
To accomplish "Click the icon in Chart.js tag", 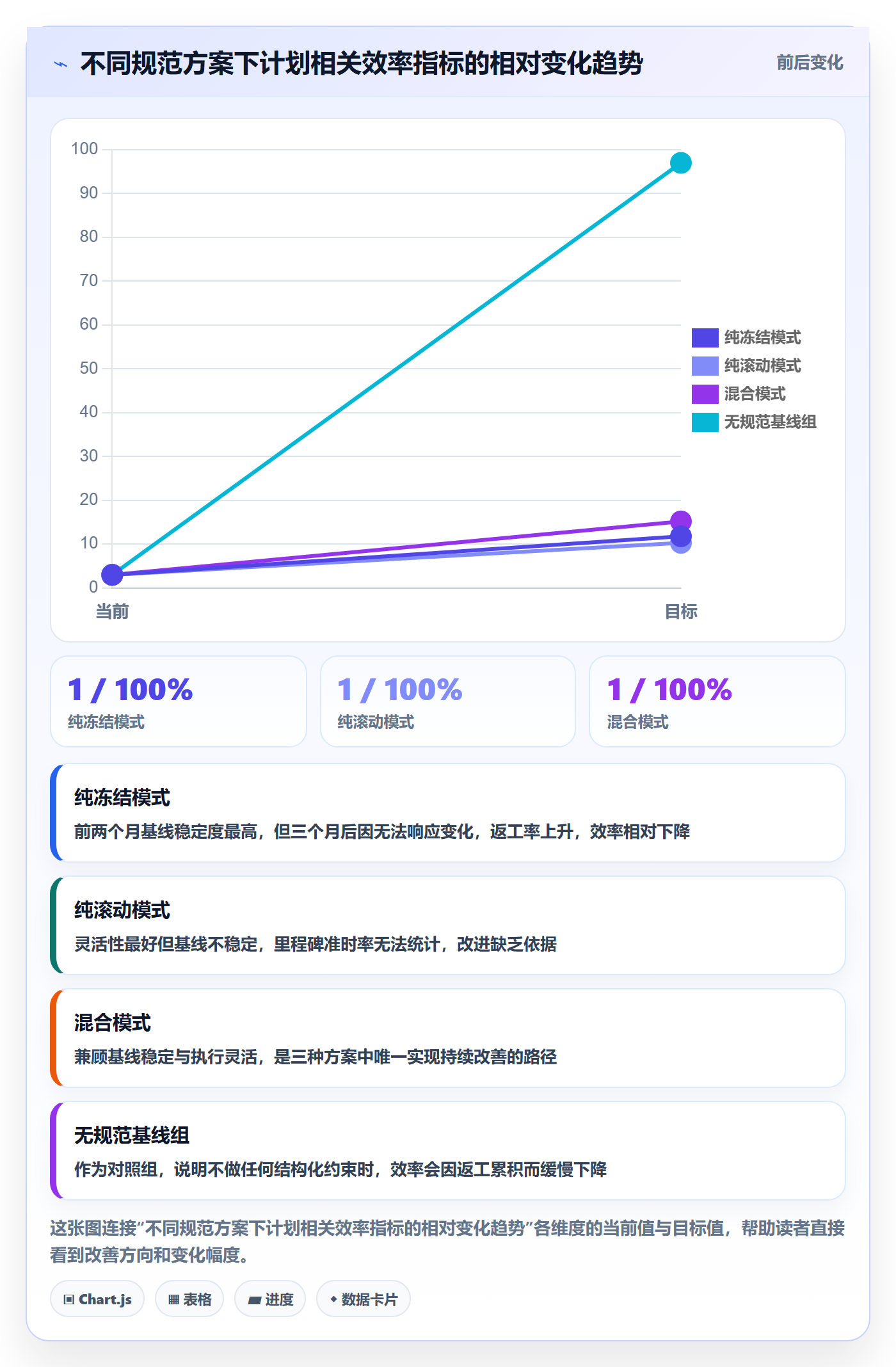I will coord(68,1300).
